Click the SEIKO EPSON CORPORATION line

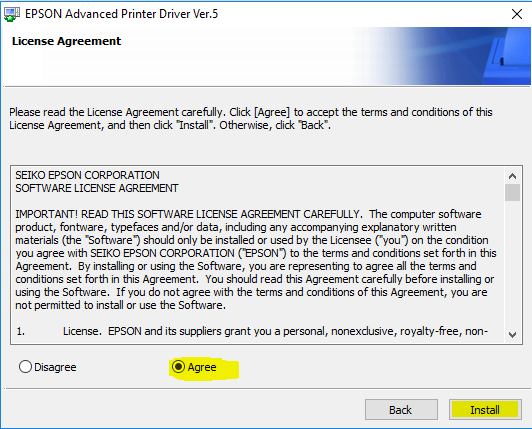pyautogui.click(x=87, y=175)
